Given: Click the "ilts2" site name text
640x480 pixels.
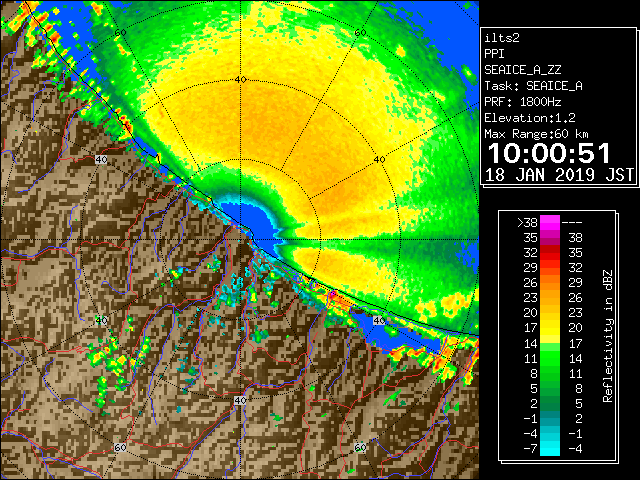Looking at the screenshot, I should 502,38.
